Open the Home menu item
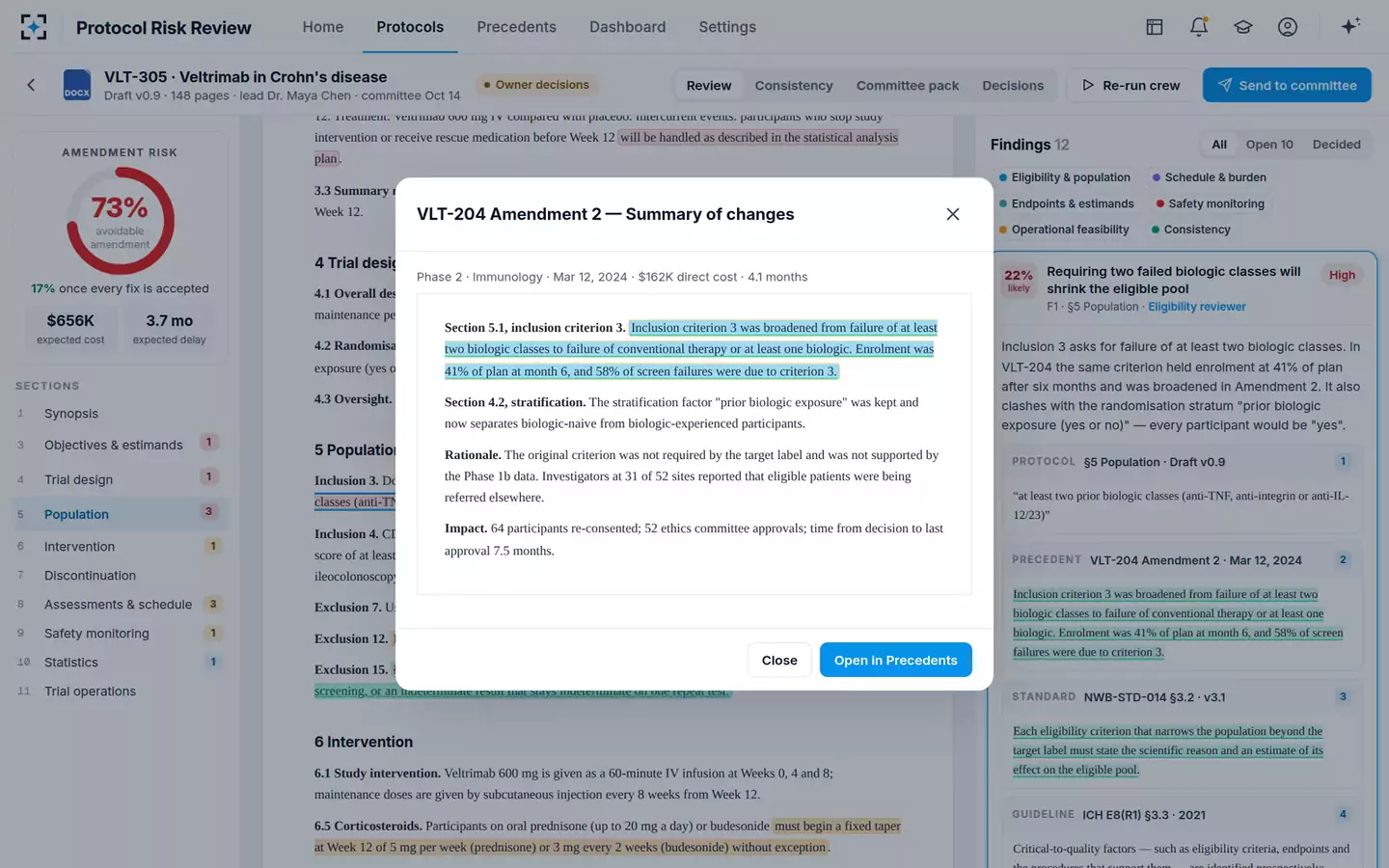Viewport: 1389px width, 868px height. point(323,27)
